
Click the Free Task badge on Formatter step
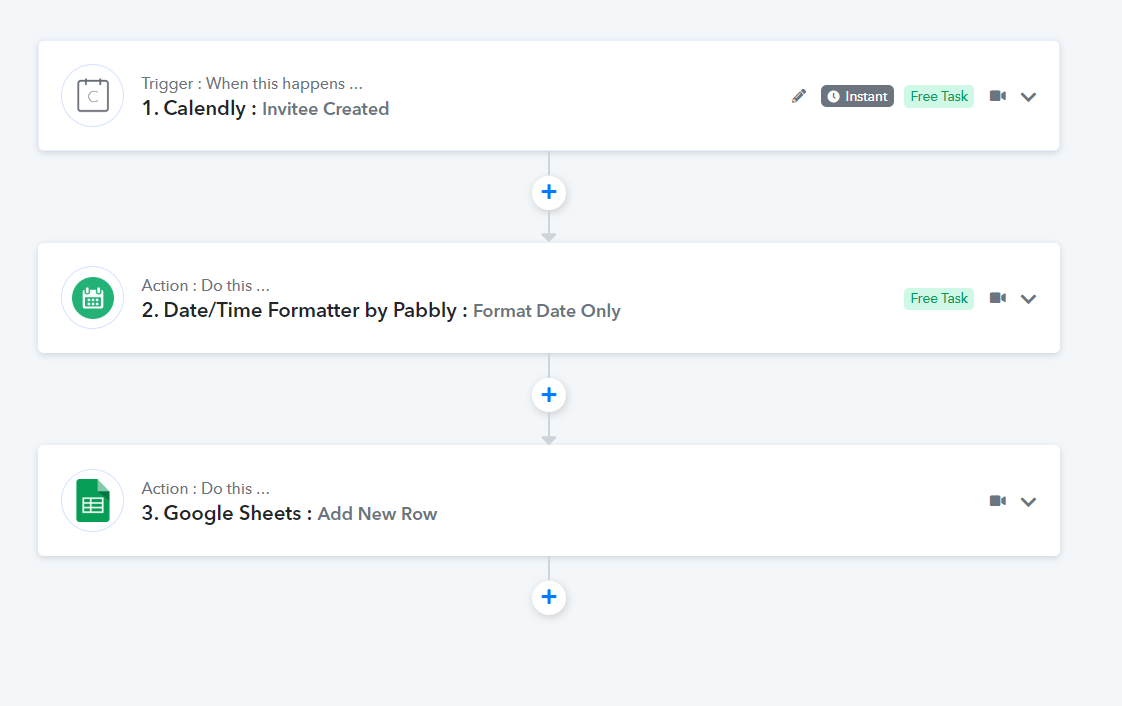coord(939,298)
